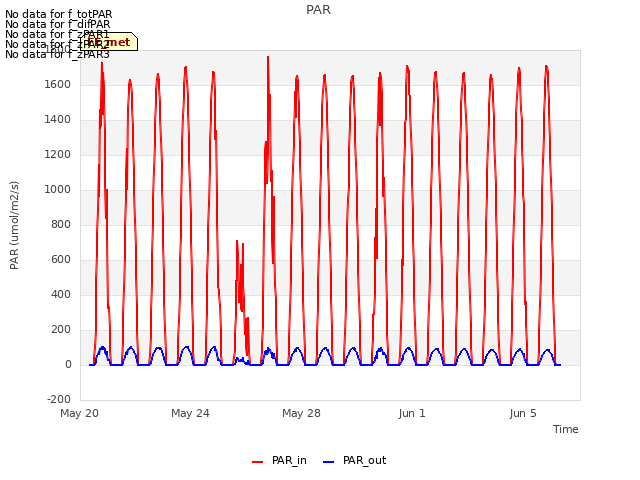Click the red PAR_in legend swatch
640x480 pixels.
(257, 462)
